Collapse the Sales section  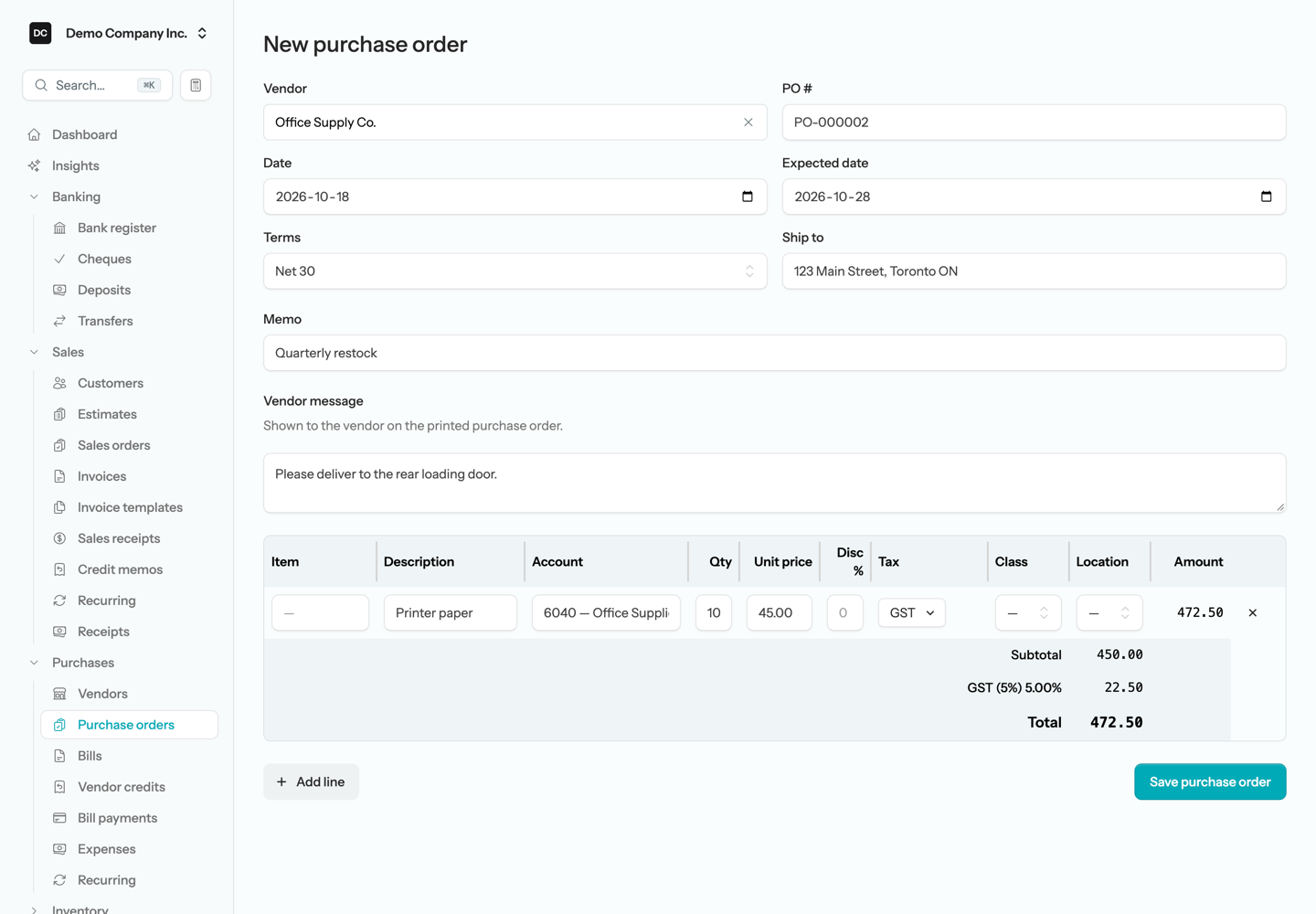[34, 352]
